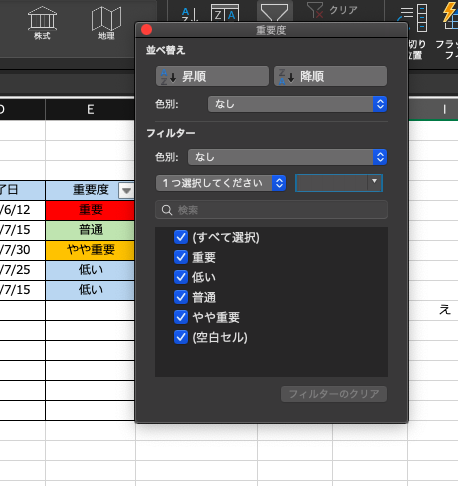Open filter-by-color なし dropdown
The image size is (458, 486).
point(287,157)
